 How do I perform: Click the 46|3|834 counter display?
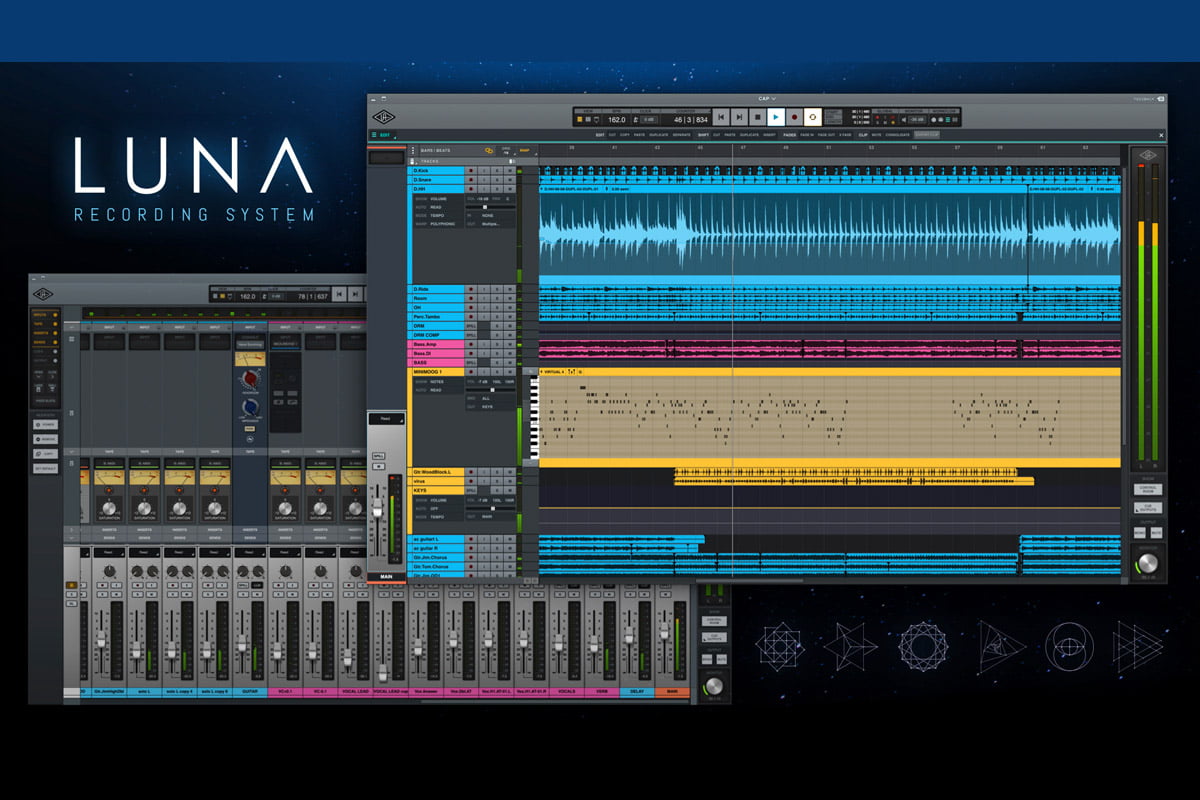691,120
